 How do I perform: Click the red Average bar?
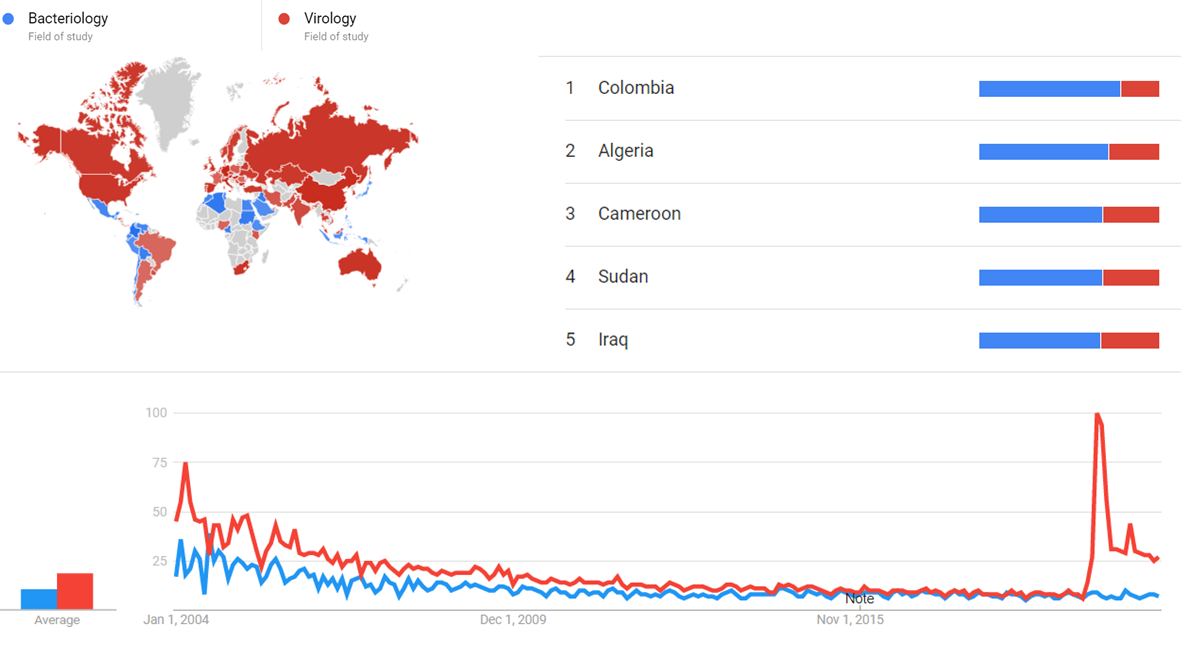click(75, 591)
